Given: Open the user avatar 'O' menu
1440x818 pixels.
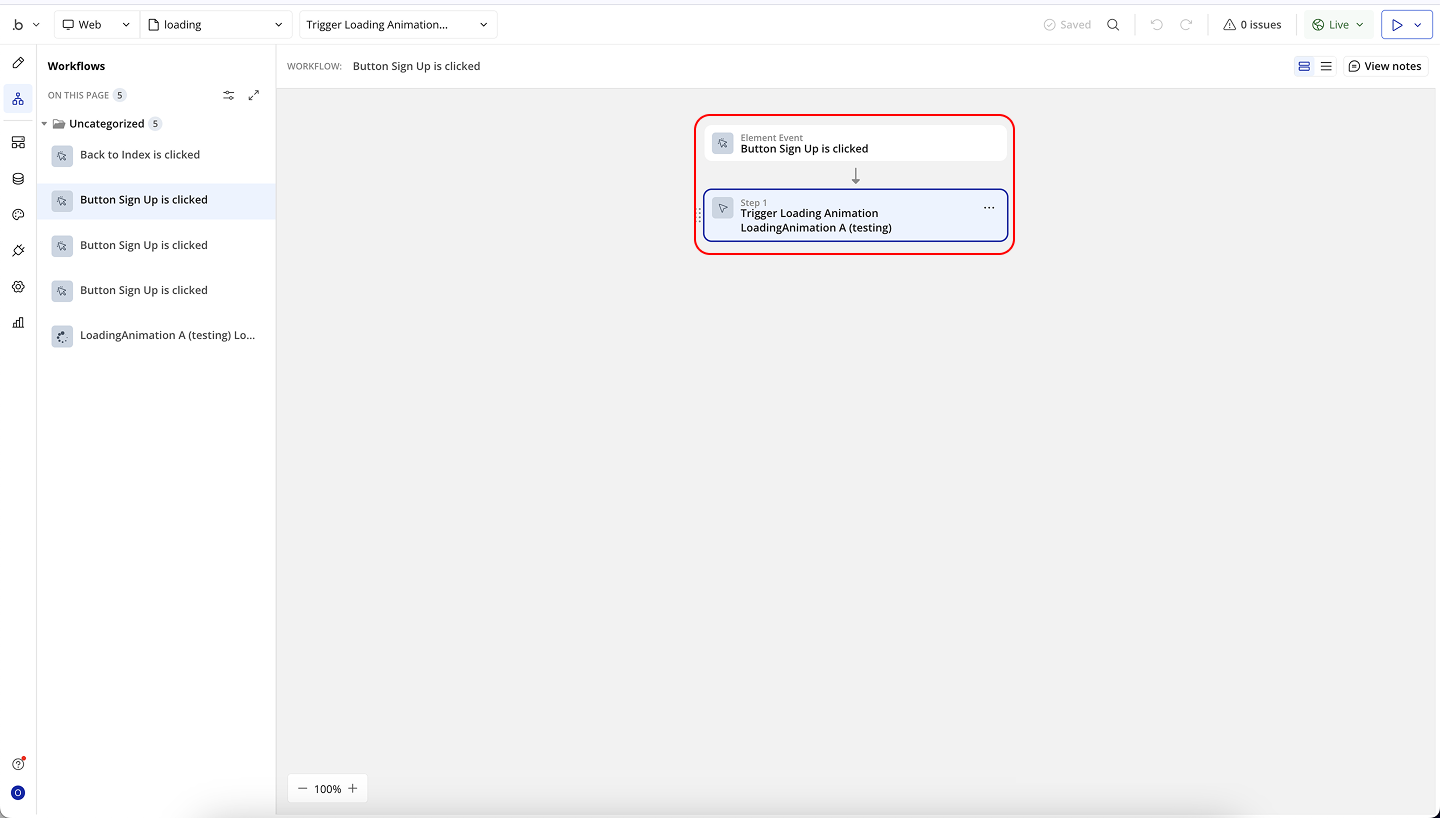Looking at the screenshot, I should pos(18,793).
